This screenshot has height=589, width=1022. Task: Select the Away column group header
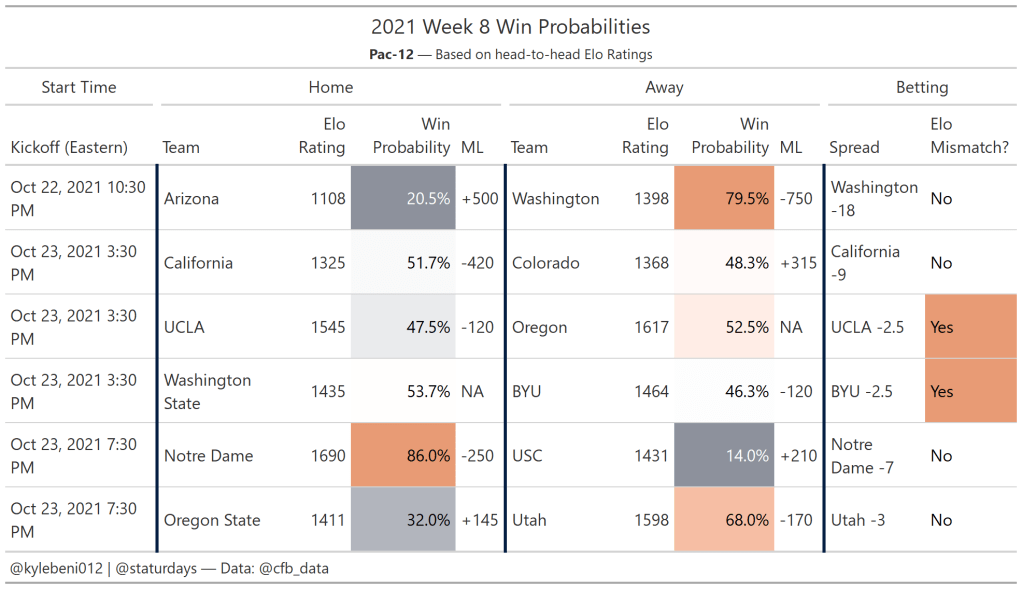pyautogui.click(x=664, y=87)
